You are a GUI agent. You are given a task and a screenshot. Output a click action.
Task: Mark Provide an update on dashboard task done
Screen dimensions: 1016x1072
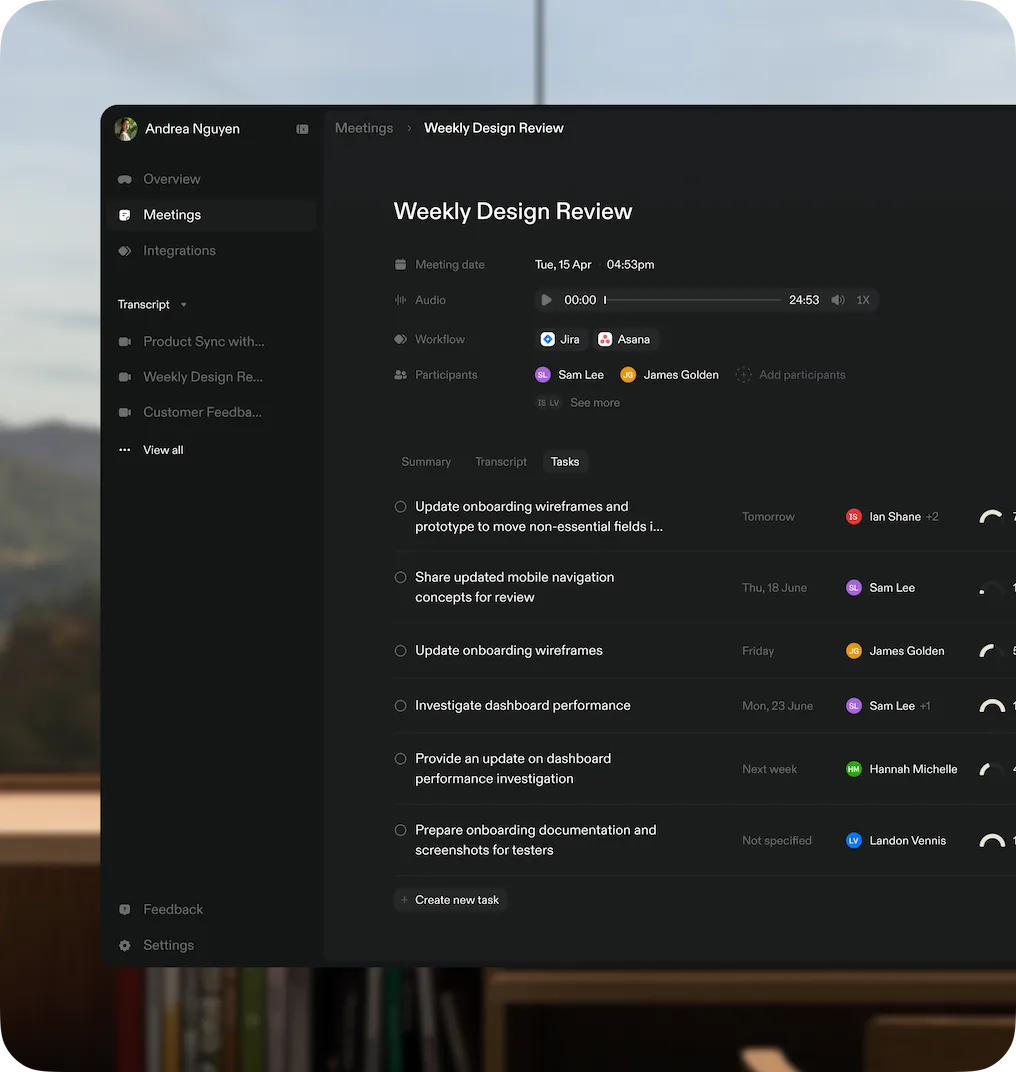[x=401, y=759]
